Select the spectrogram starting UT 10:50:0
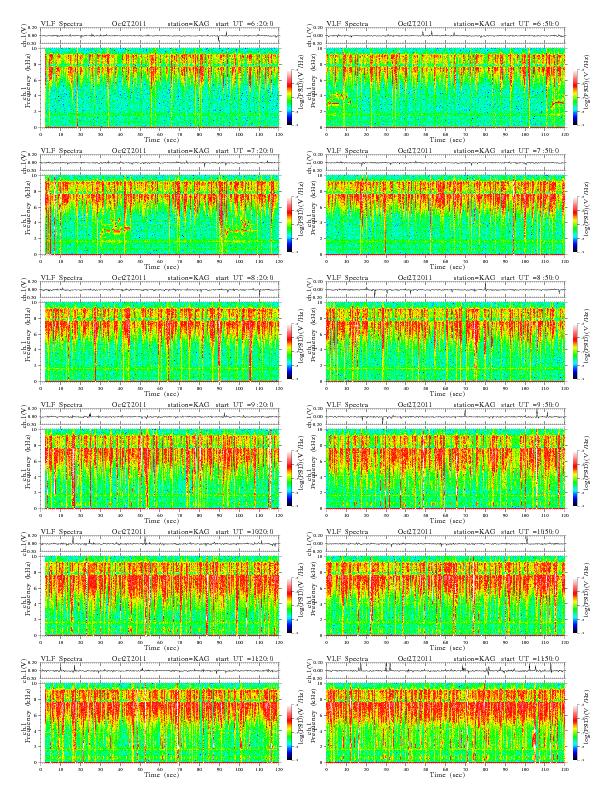612x792 pixels. click(x=445, y=596)
